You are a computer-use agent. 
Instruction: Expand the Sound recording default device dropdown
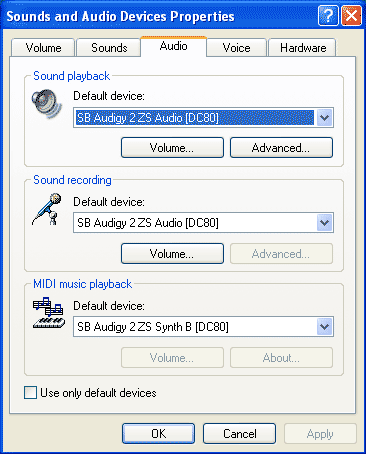point(324,223)
